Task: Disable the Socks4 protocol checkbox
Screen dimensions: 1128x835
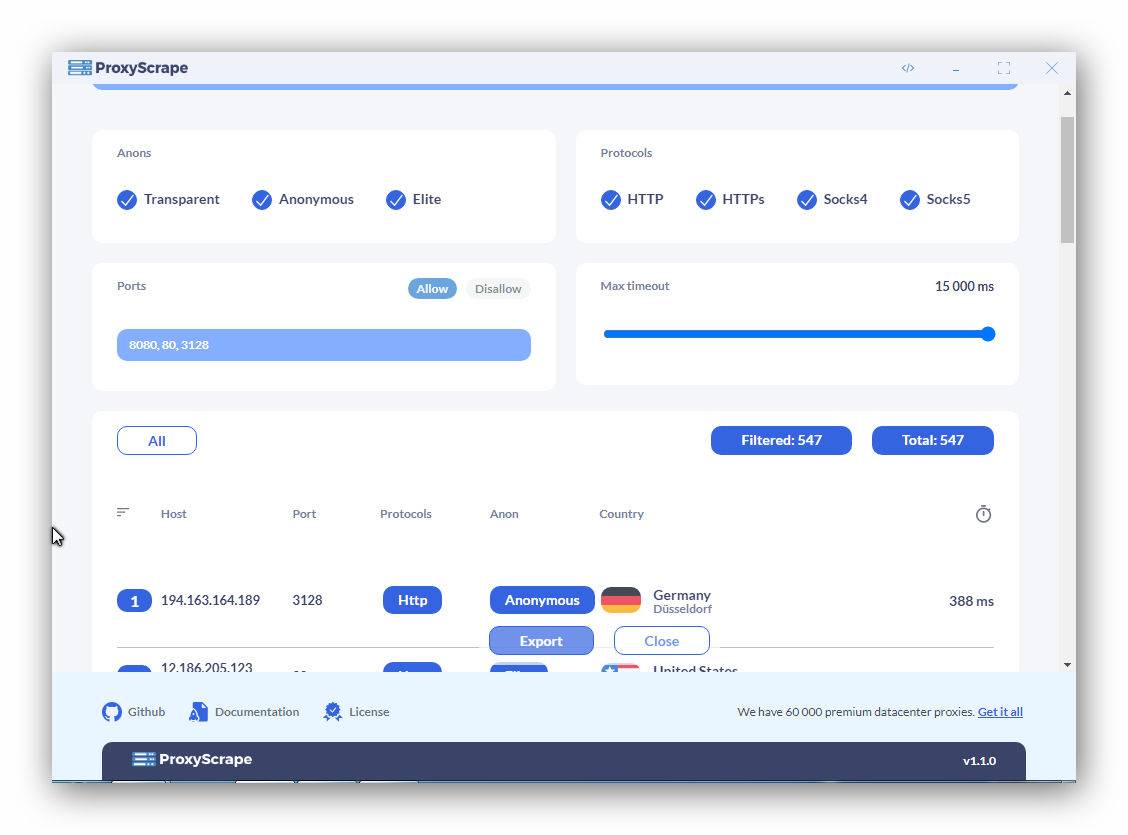Action: point(806,199)
